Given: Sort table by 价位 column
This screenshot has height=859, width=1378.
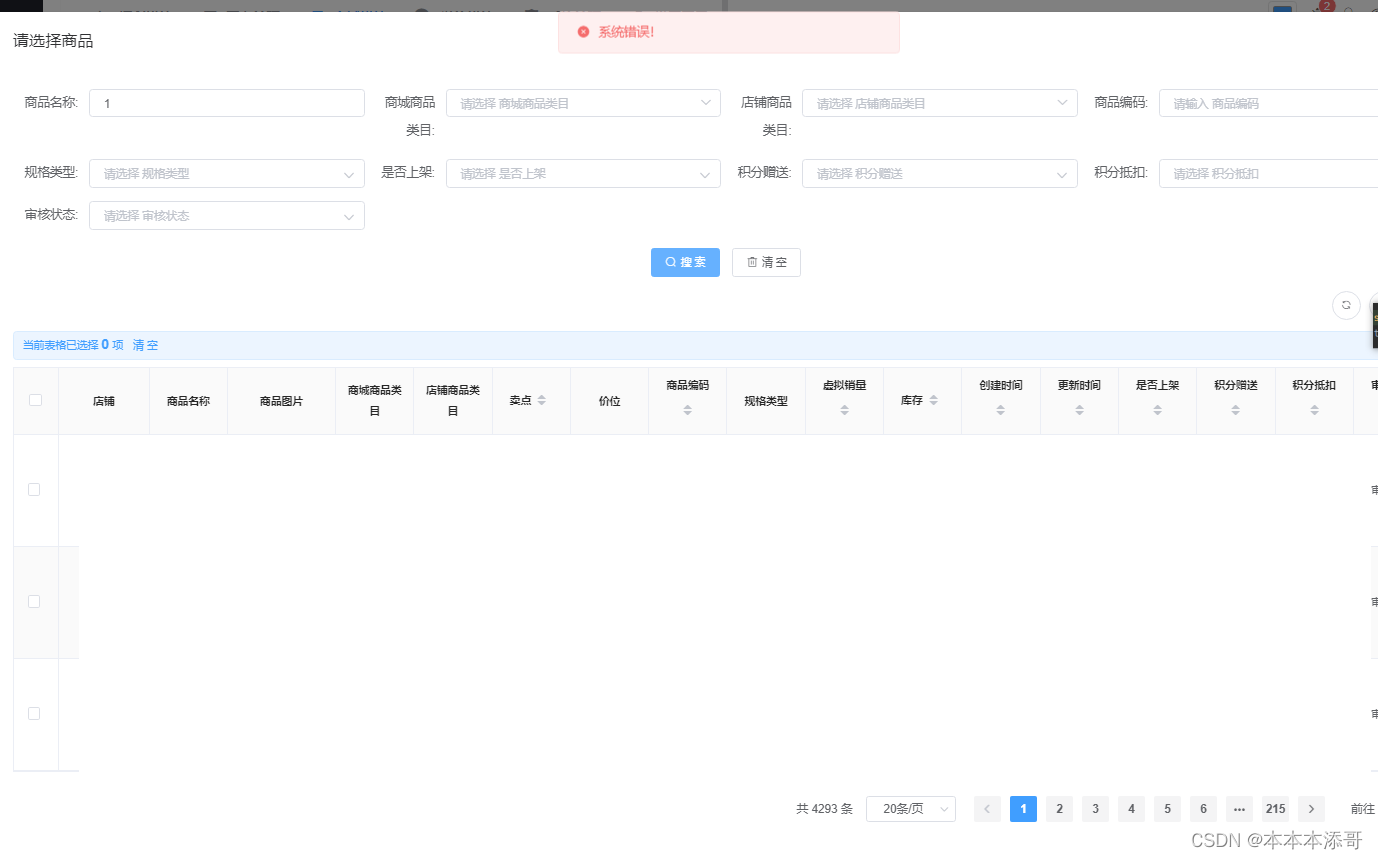Looking at the screenshot, I should pos(609,400).
